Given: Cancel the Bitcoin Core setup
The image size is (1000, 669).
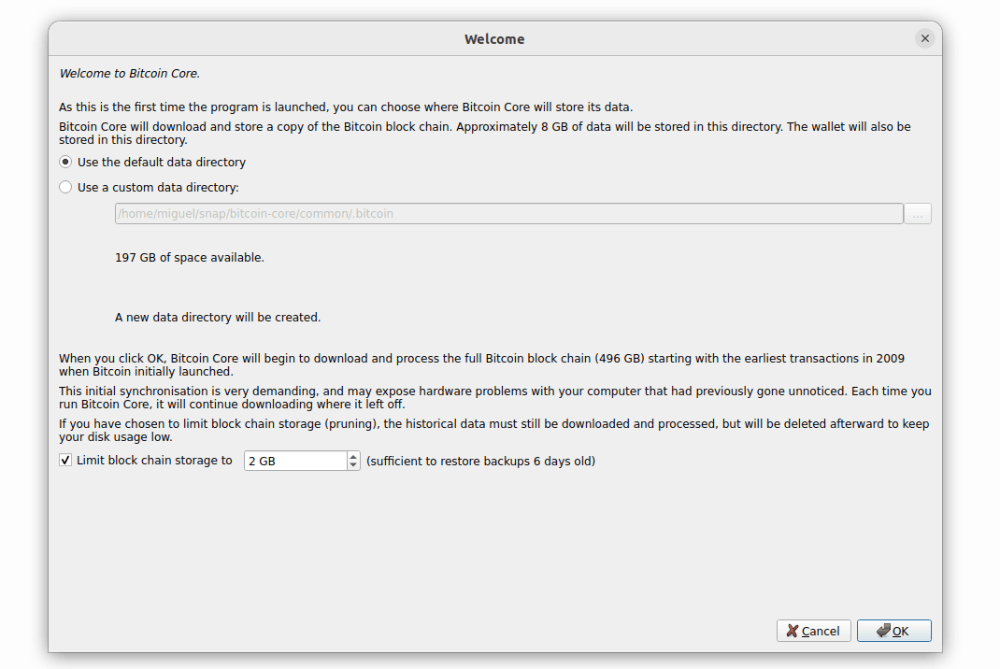Looking at the screenshot, I should pos(813,631).
